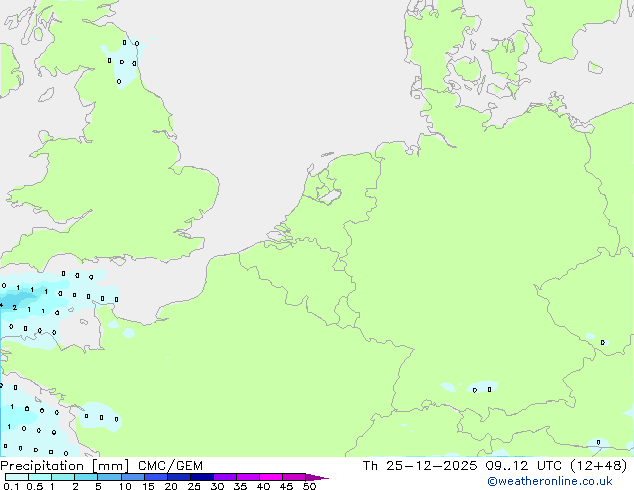Screen dimensions: 634x490
Task: Click the tiny rain cell near right edge
Action: (602, 342)
